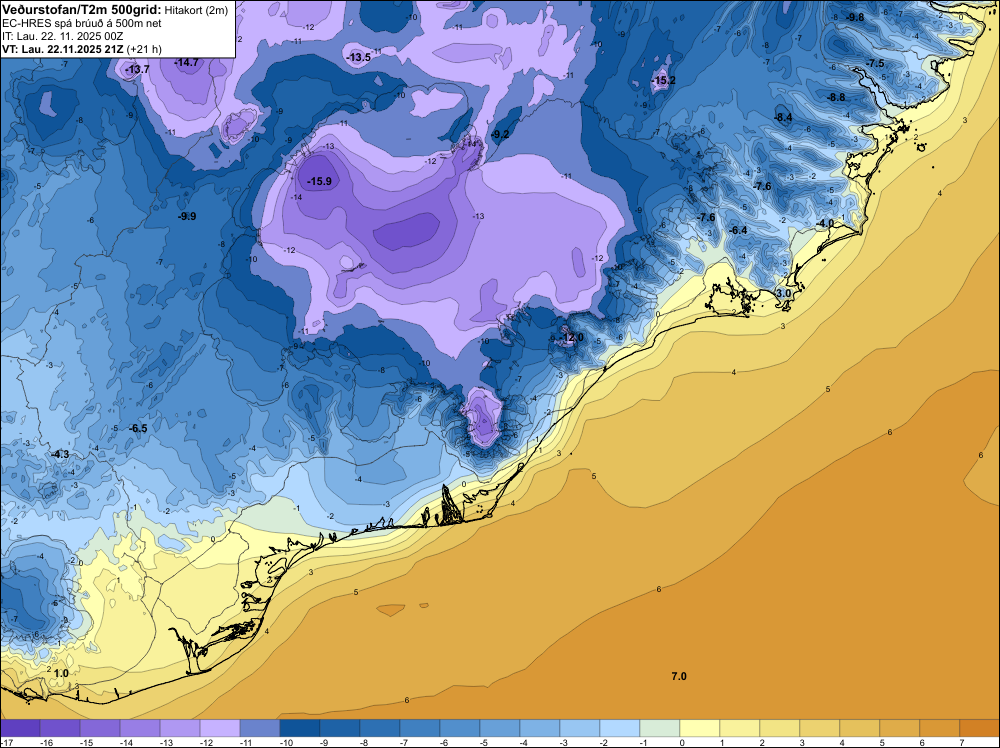
Task: Select the -8.8 temperature value
Action: coord(836,97)
